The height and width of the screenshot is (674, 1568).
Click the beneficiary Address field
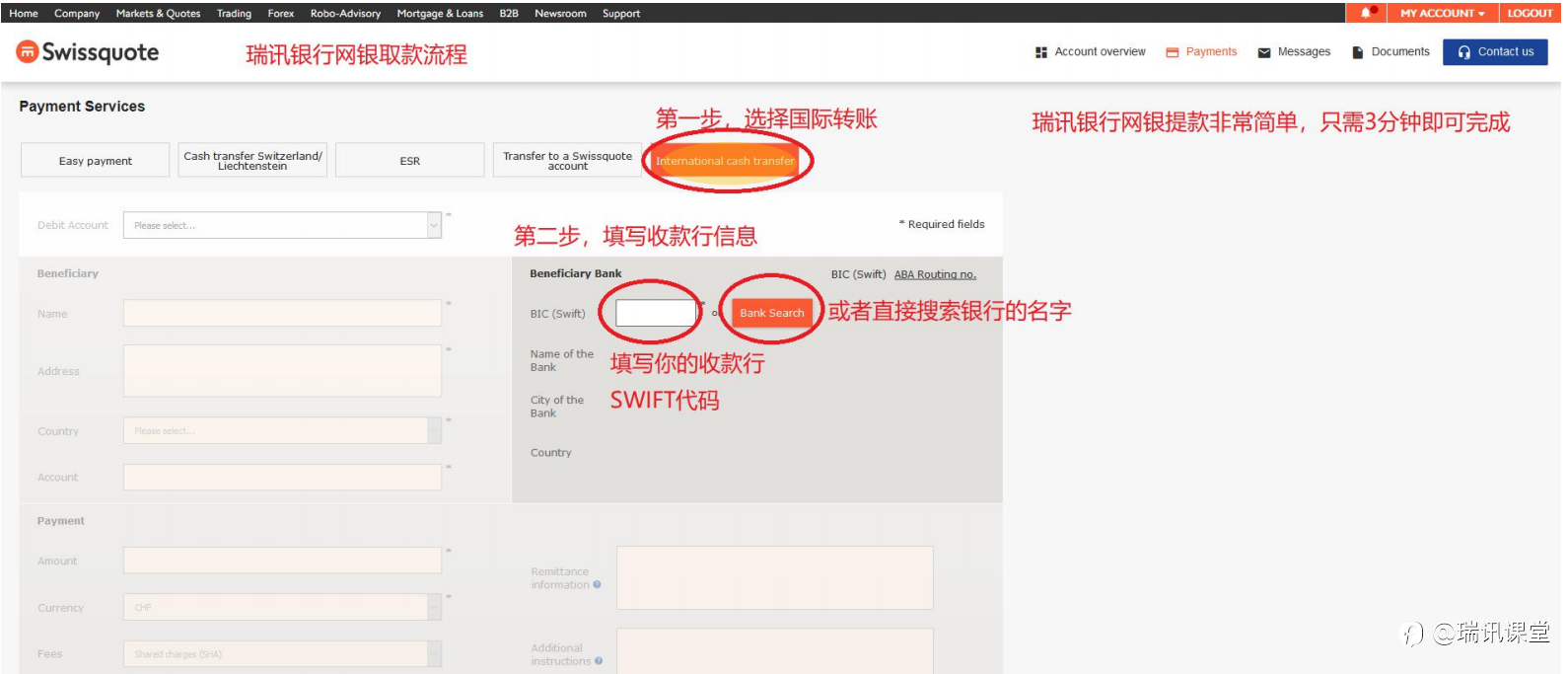[x=282, y=371]
